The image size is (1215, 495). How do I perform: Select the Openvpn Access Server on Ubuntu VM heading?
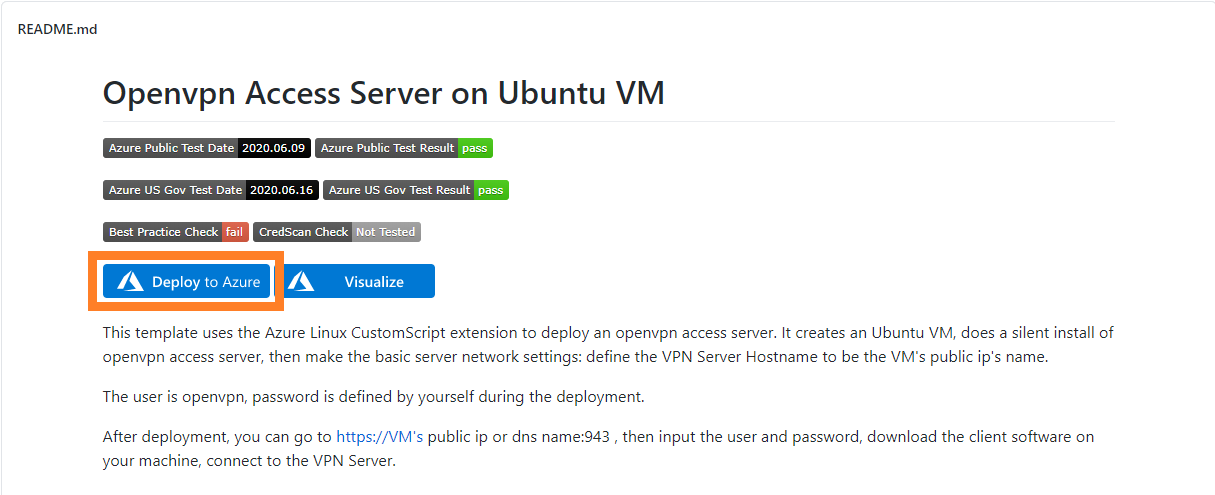tap(384, 93)
